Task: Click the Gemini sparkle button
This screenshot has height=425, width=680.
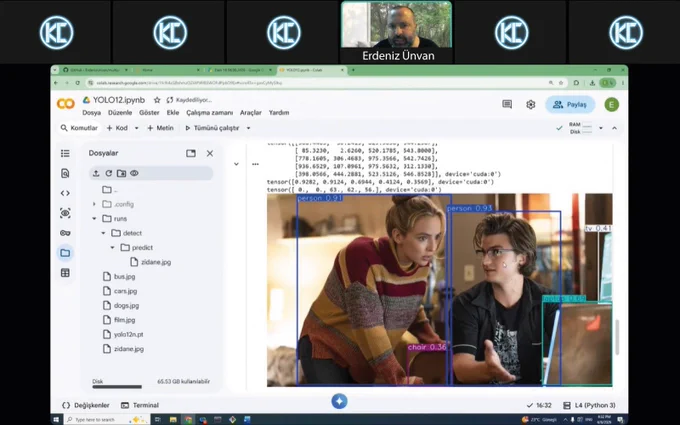Action: click(x=339, y=401)
